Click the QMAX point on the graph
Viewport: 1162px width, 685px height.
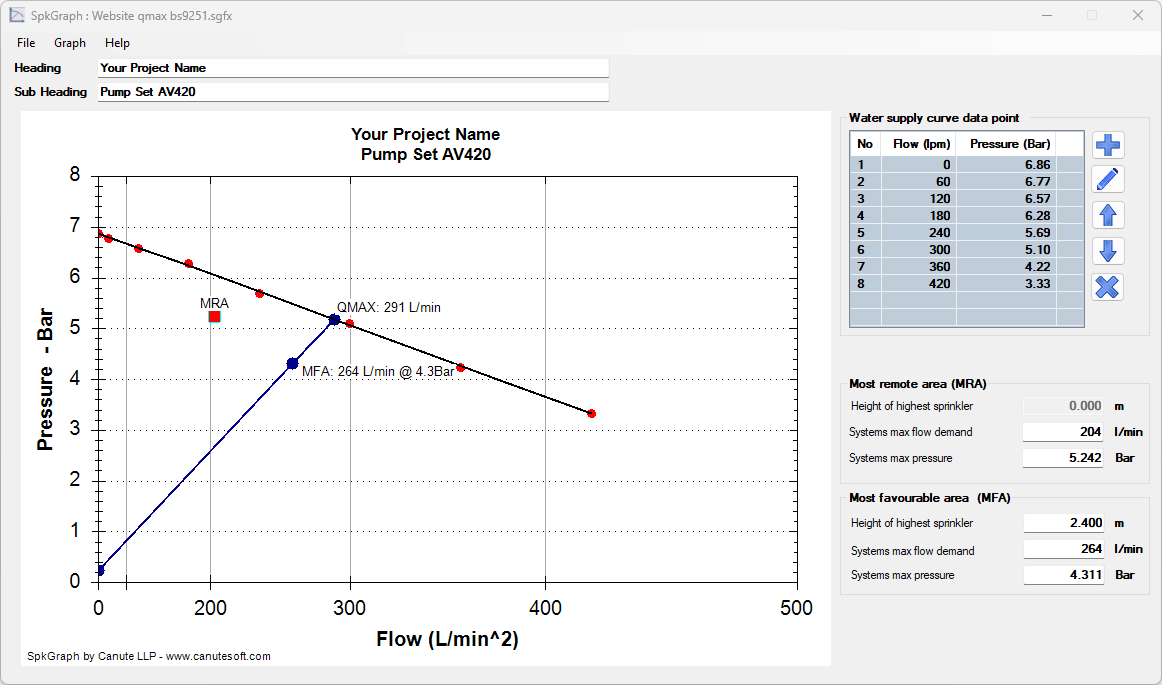click(333, 318)
